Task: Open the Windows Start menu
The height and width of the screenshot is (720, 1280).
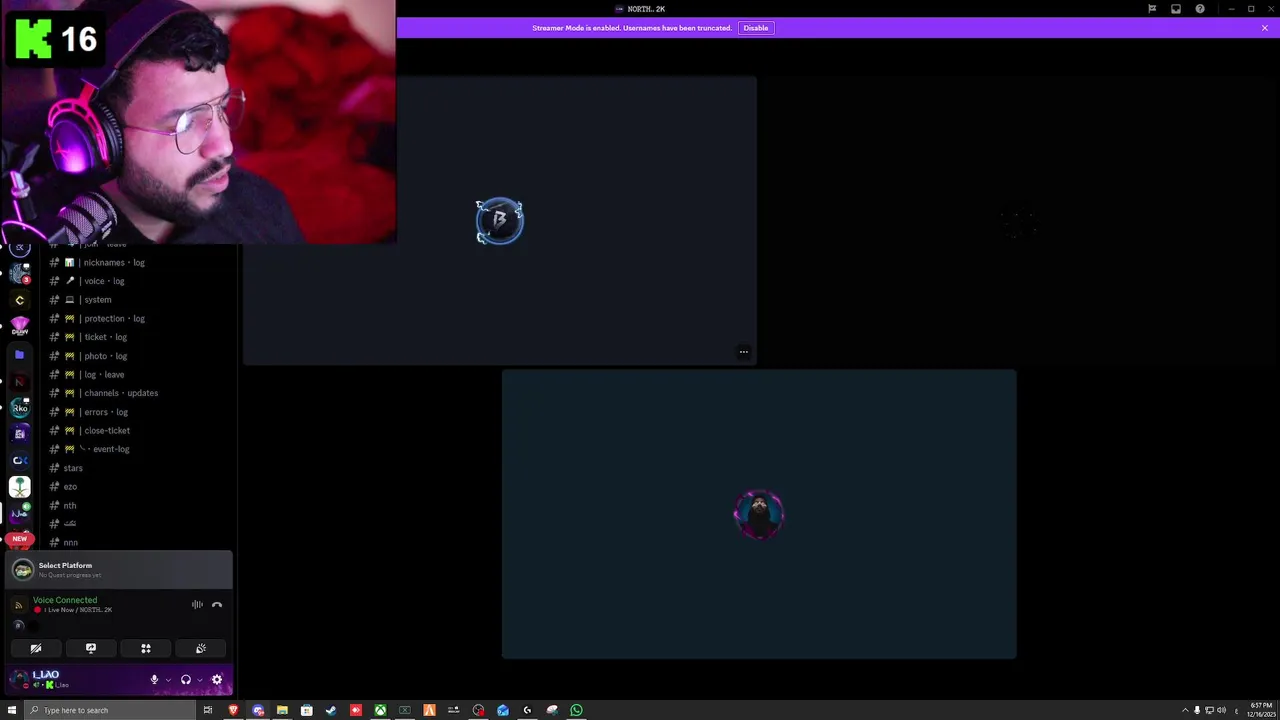Action: [12, 710]
